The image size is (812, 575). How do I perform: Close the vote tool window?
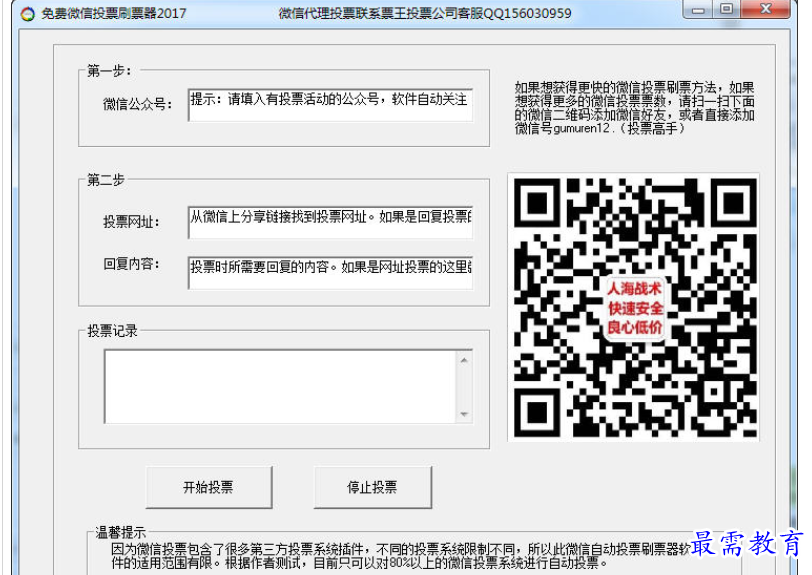click(765, 9)
